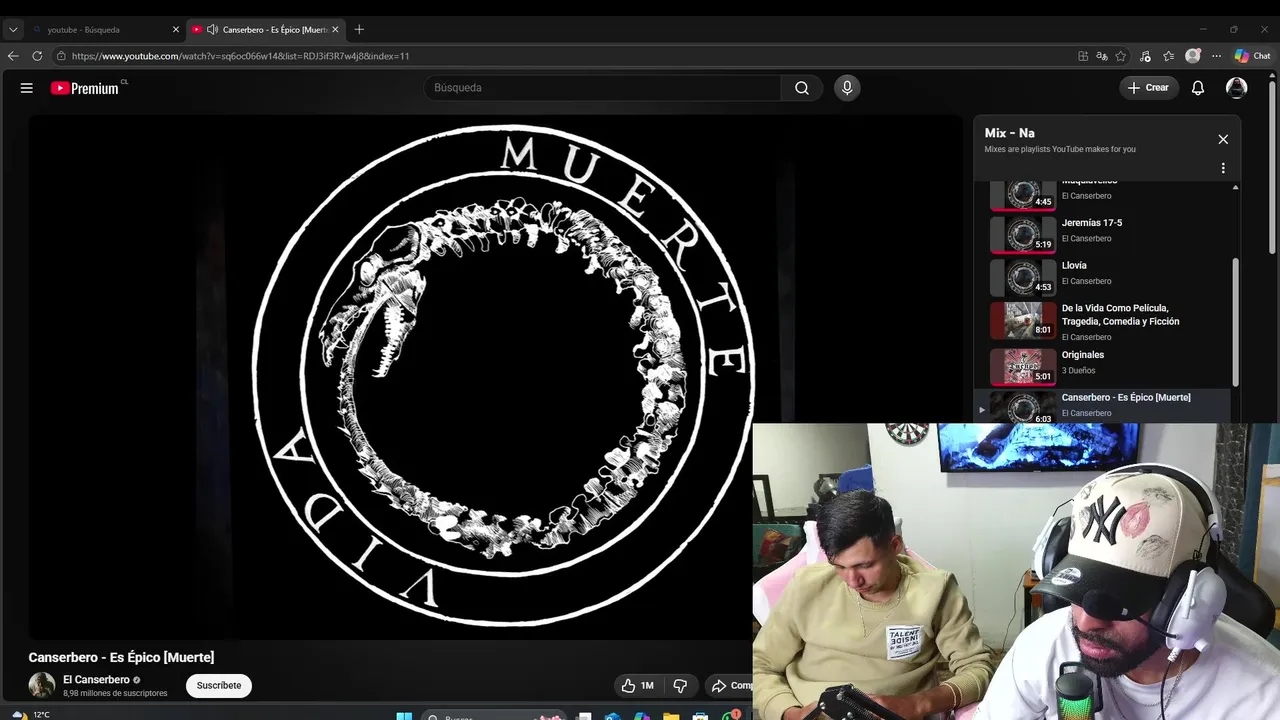
Task: Open Edge app/extension icon in address bar
Action: pyautogui.click(x=1083, y=56)
